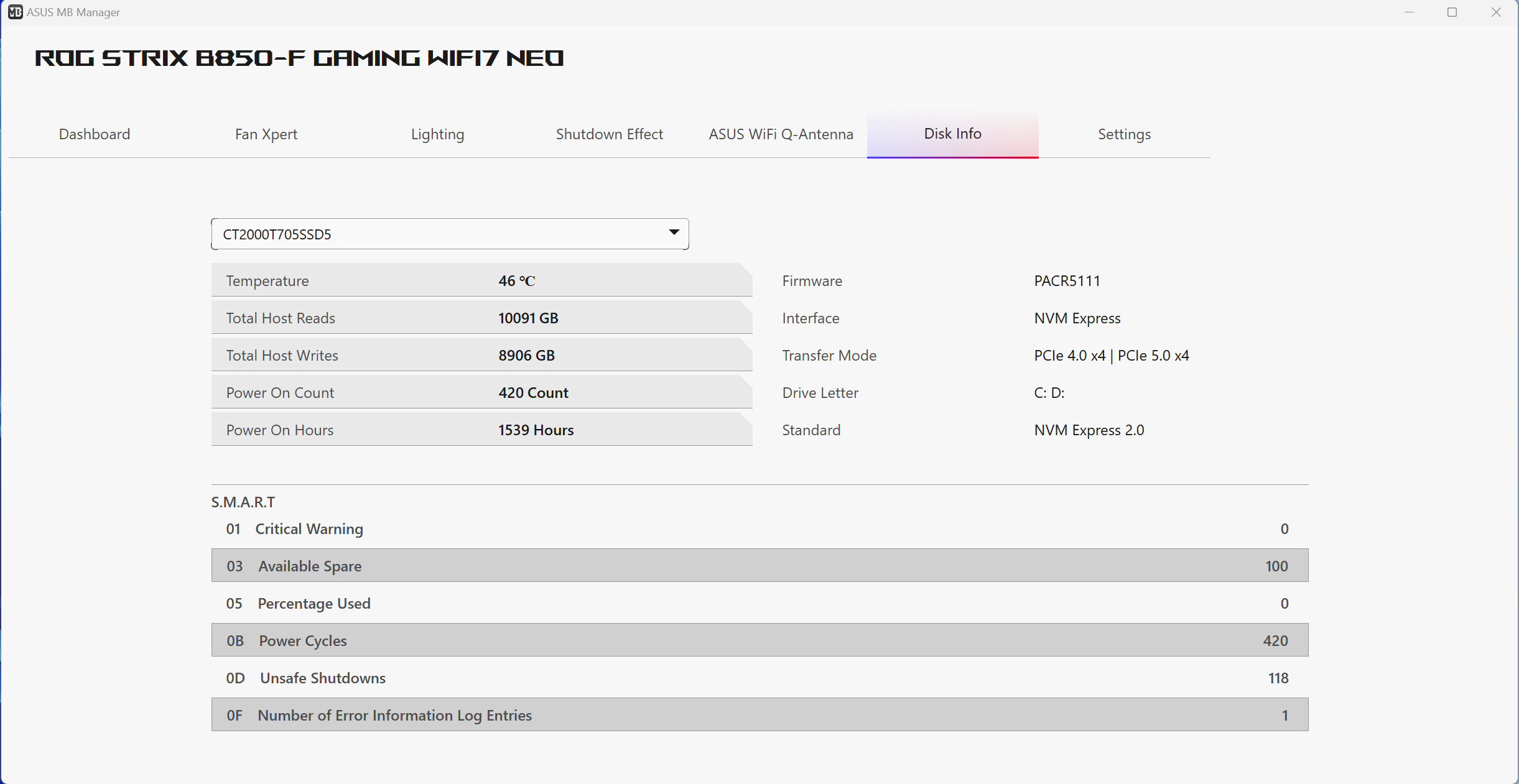Click the Power Cycles value 420
Viewport: 1519px width, 784px height.
click(1275, 641)
